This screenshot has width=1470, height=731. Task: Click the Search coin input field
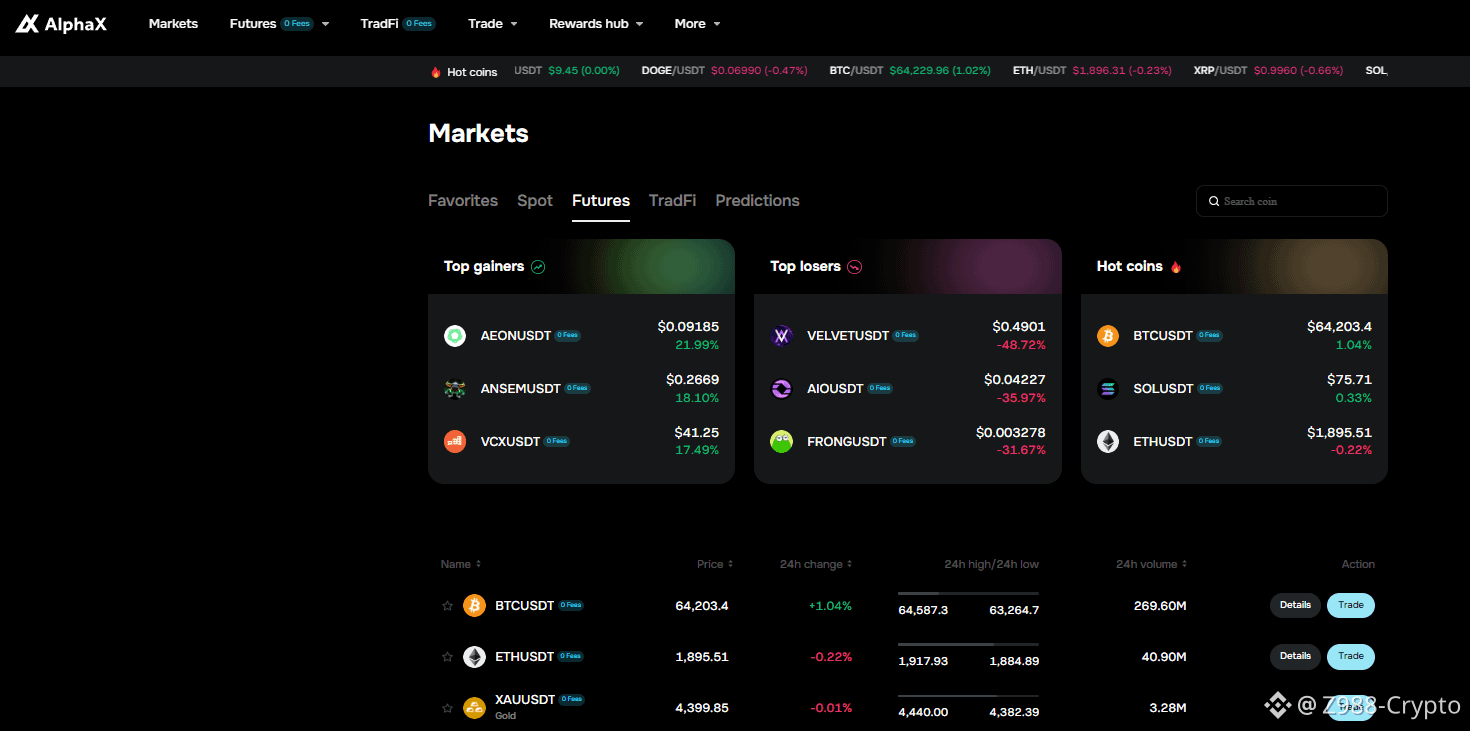(1292, 201)
